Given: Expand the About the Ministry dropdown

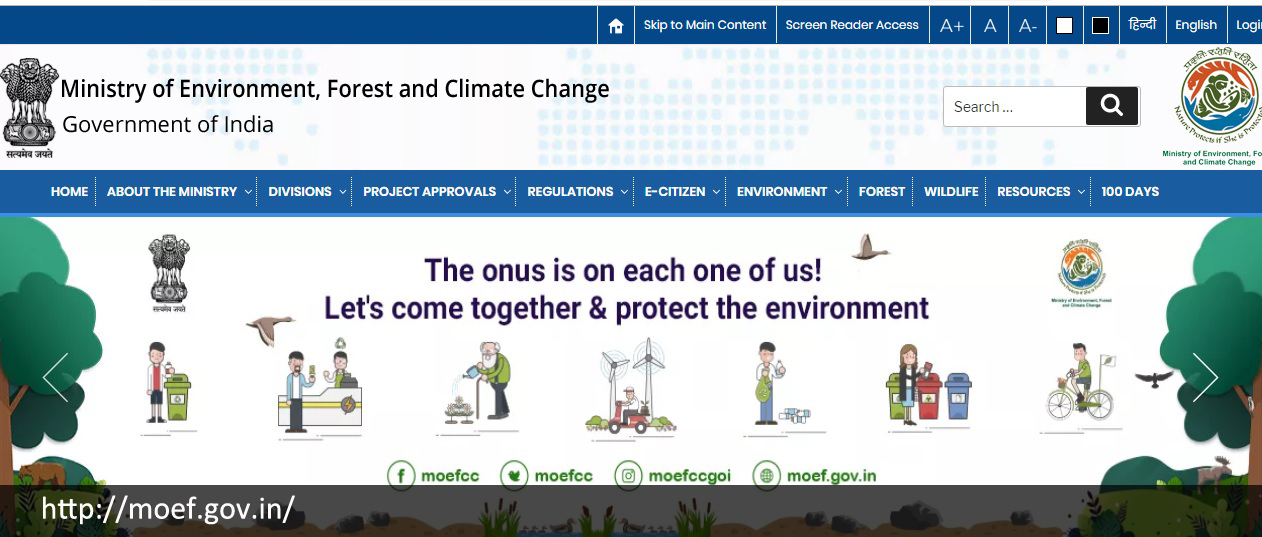Looking at the screenshot, I should 178,191.
